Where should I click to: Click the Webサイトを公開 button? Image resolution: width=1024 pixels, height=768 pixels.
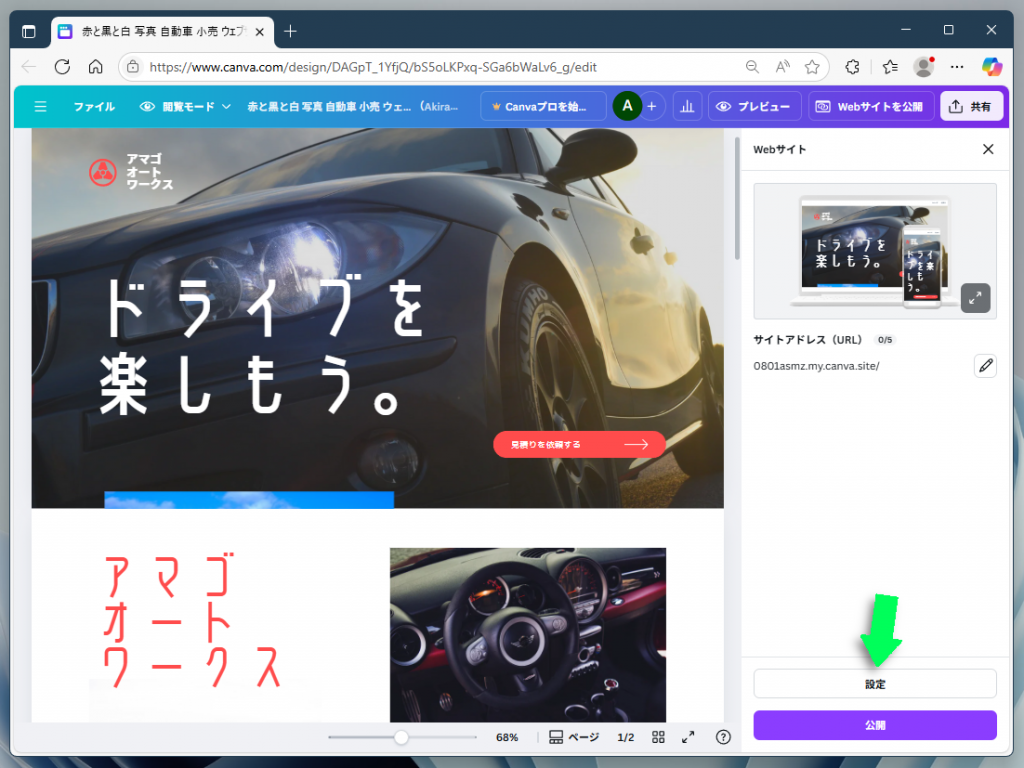[871, 106]
